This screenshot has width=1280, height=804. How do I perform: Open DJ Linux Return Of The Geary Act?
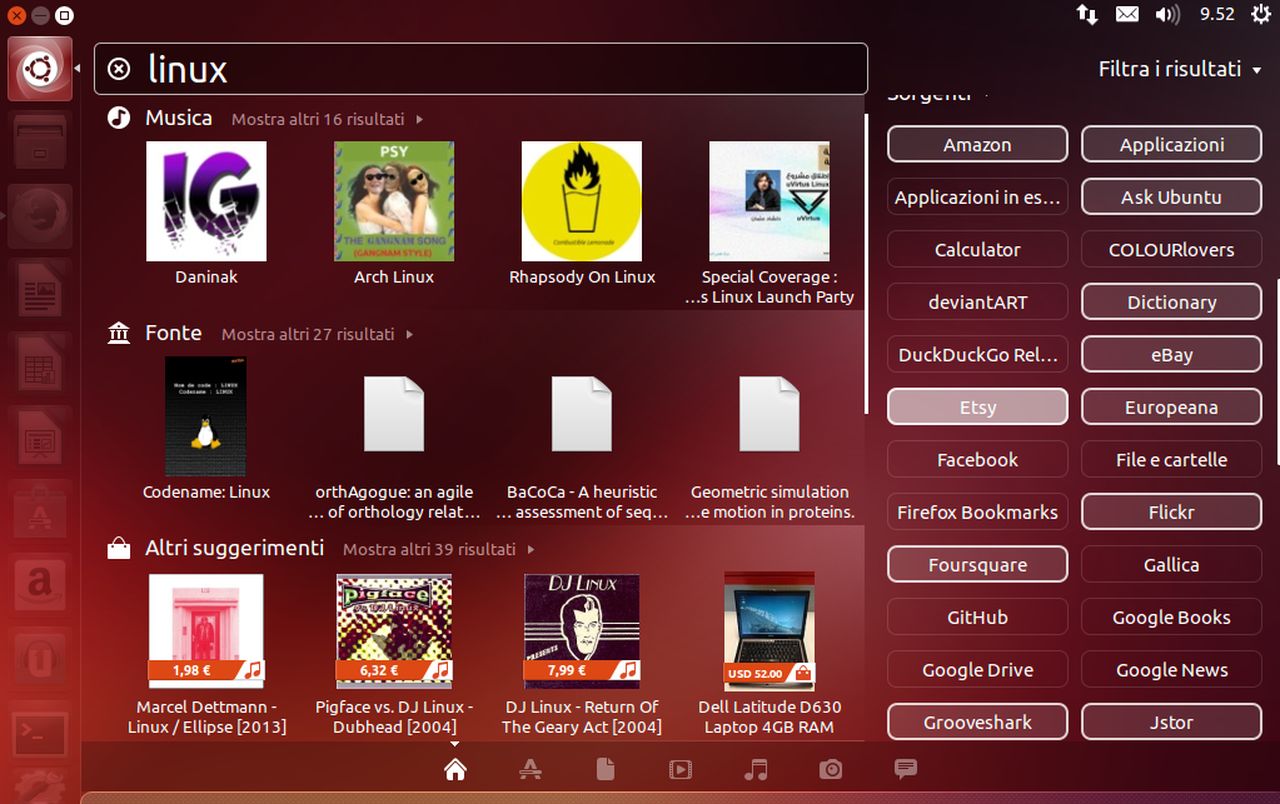point(582,655)
